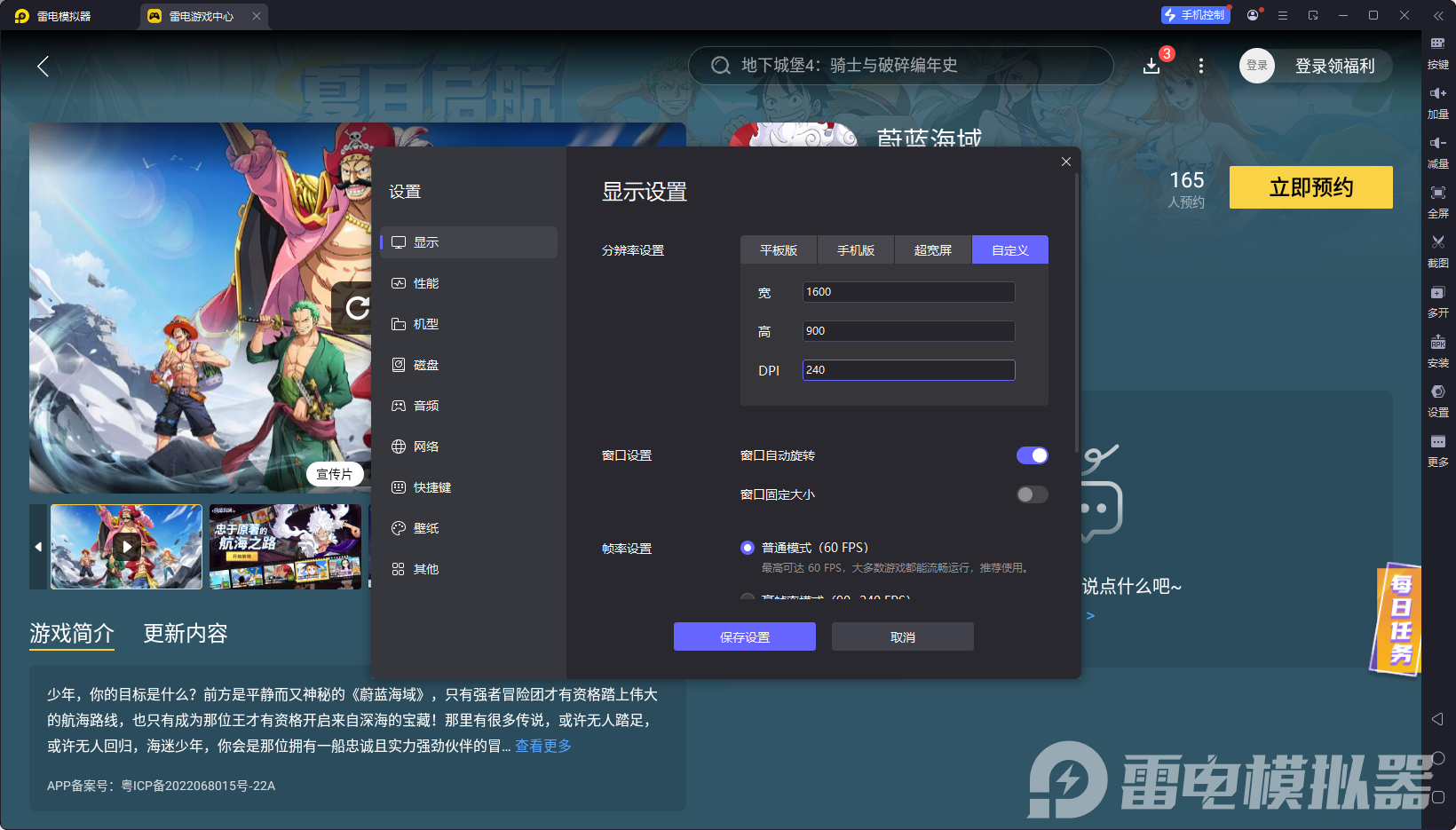Screen dimensions: 1456x830
Task: Switch to the 更新内容 tab
Action: click(186, 633)
